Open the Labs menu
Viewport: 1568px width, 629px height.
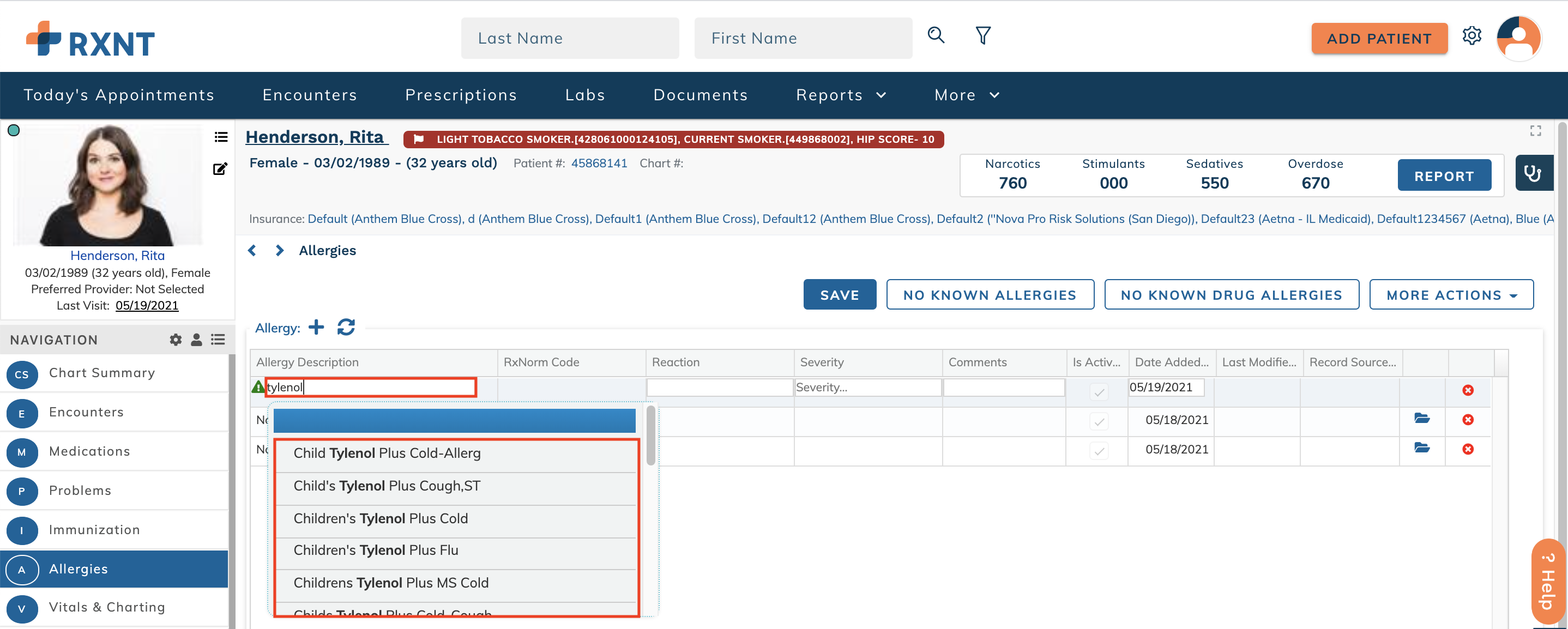coord(585,95)
